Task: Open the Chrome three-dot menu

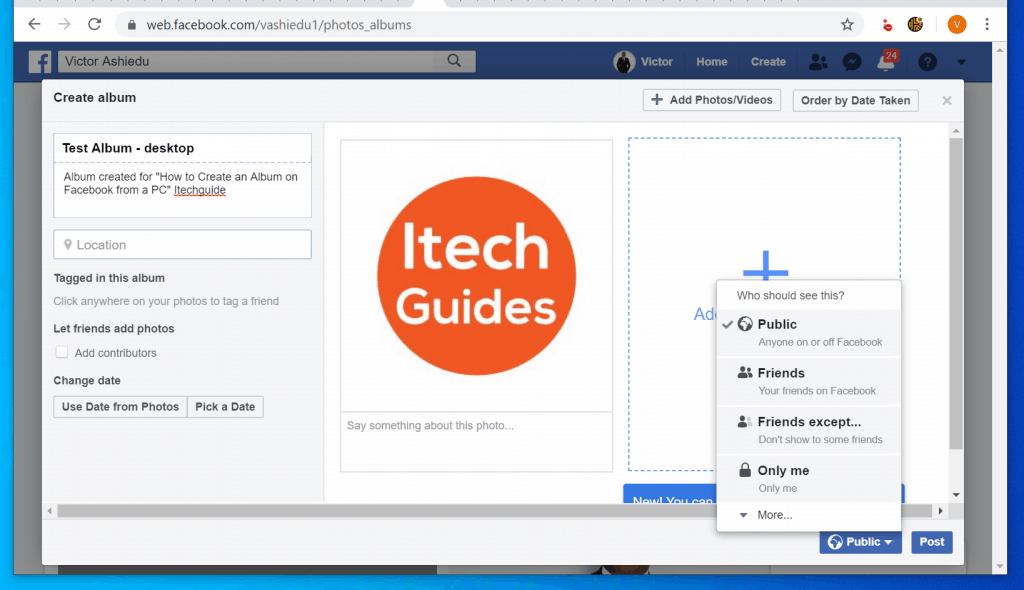Action: 987,24
